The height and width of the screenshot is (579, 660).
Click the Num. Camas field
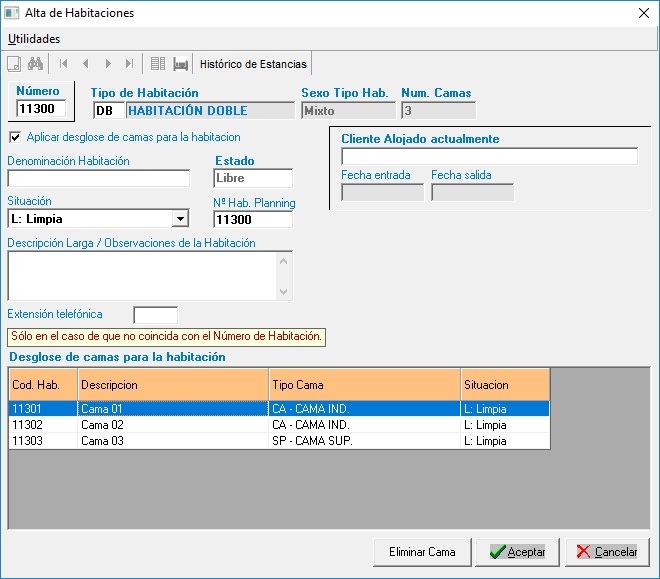[x=439, y=111]
